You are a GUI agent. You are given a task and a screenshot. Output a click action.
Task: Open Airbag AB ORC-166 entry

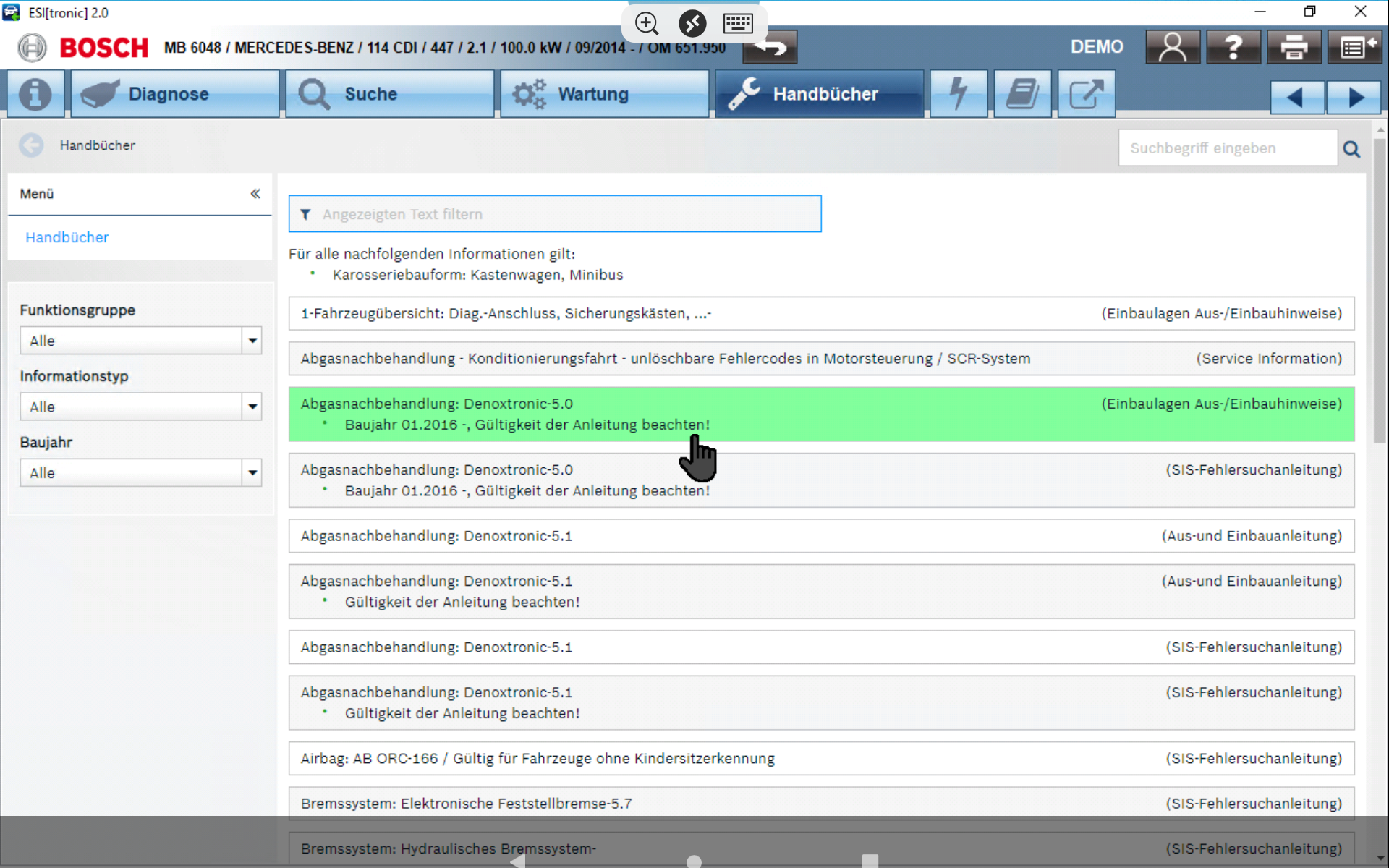[x=821, y=759]
